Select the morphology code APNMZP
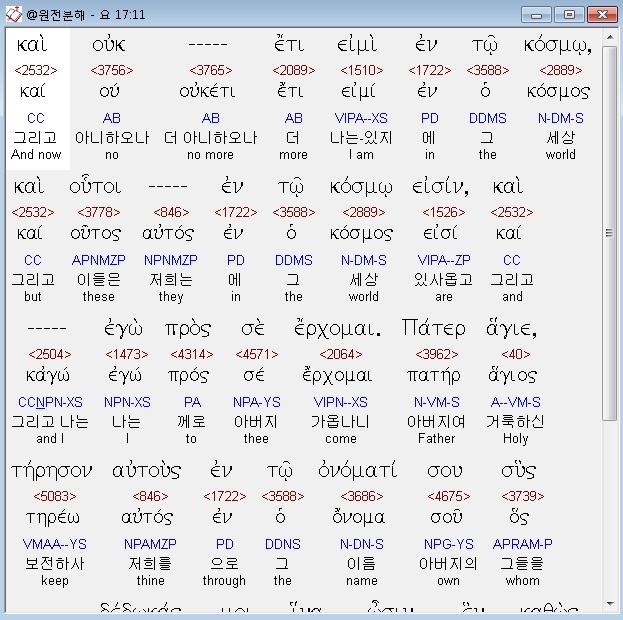Screen dimensions: 623x620 click(x=99, y=260)
